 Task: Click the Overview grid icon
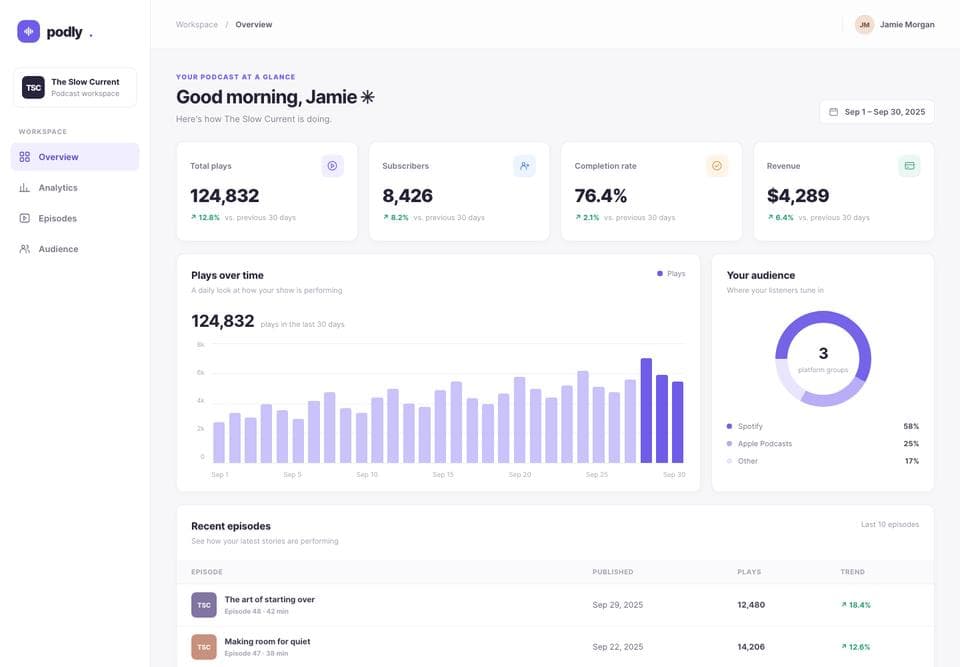click(24, 157)
